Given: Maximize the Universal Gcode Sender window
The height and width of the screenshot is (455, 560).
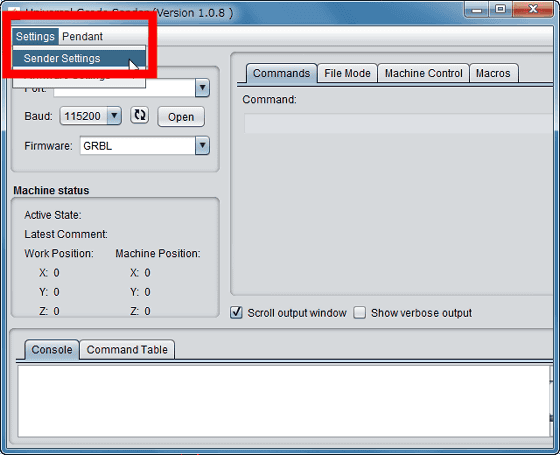Looking at the screenshot, I should pyautogui.click(x=501, y=9).
